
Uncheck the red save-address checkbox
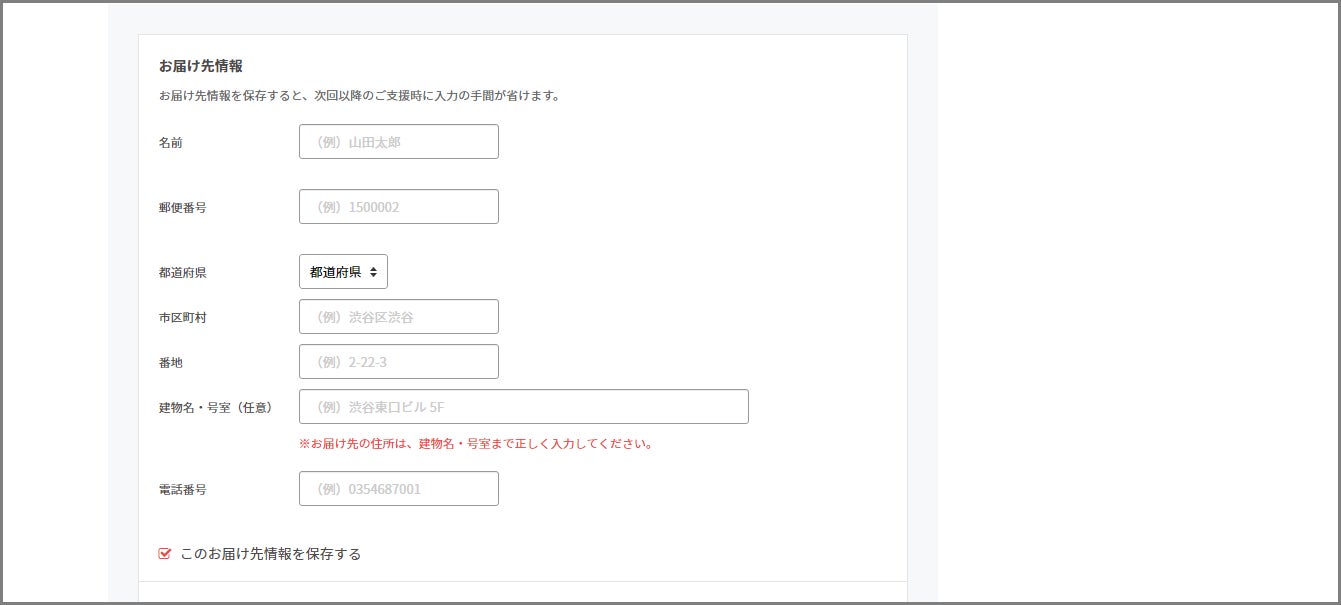[165, 553]
